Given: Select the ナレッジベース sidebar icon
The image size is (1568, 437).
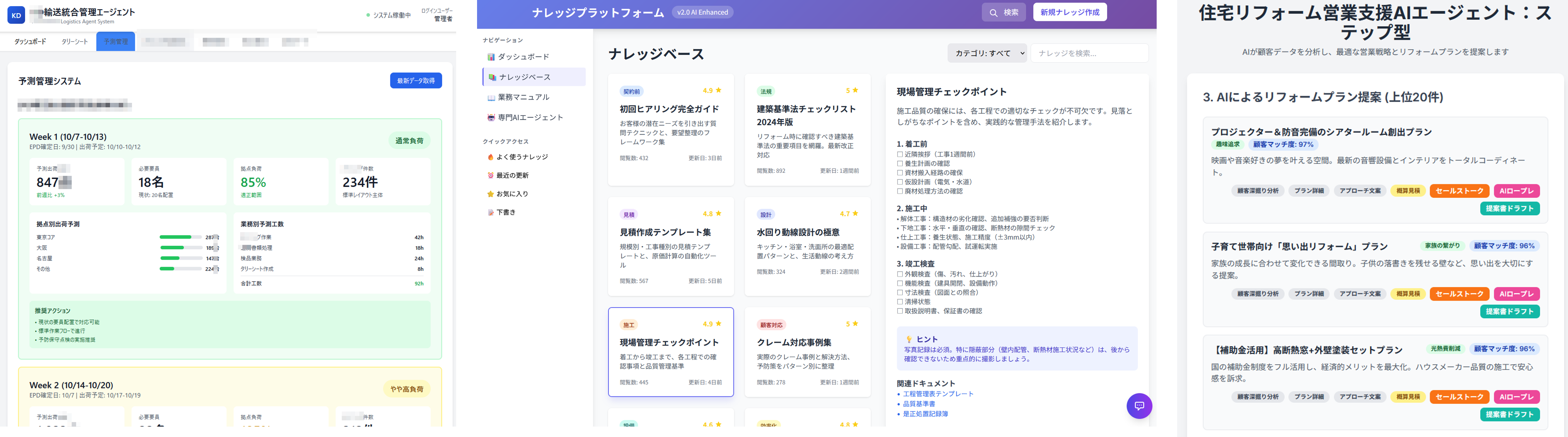Looking at the screenshot, I should pyautogui.click(x=493, y=77).
